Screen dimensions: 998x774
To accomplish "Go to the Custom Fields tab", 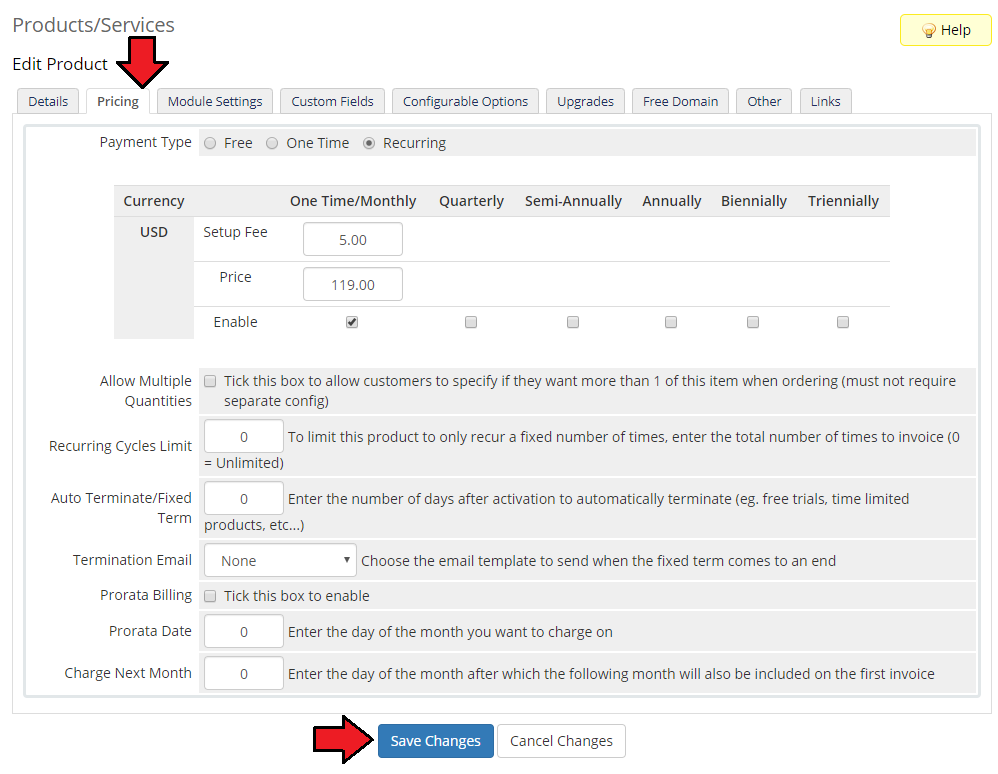I will (x=332, y=101).
